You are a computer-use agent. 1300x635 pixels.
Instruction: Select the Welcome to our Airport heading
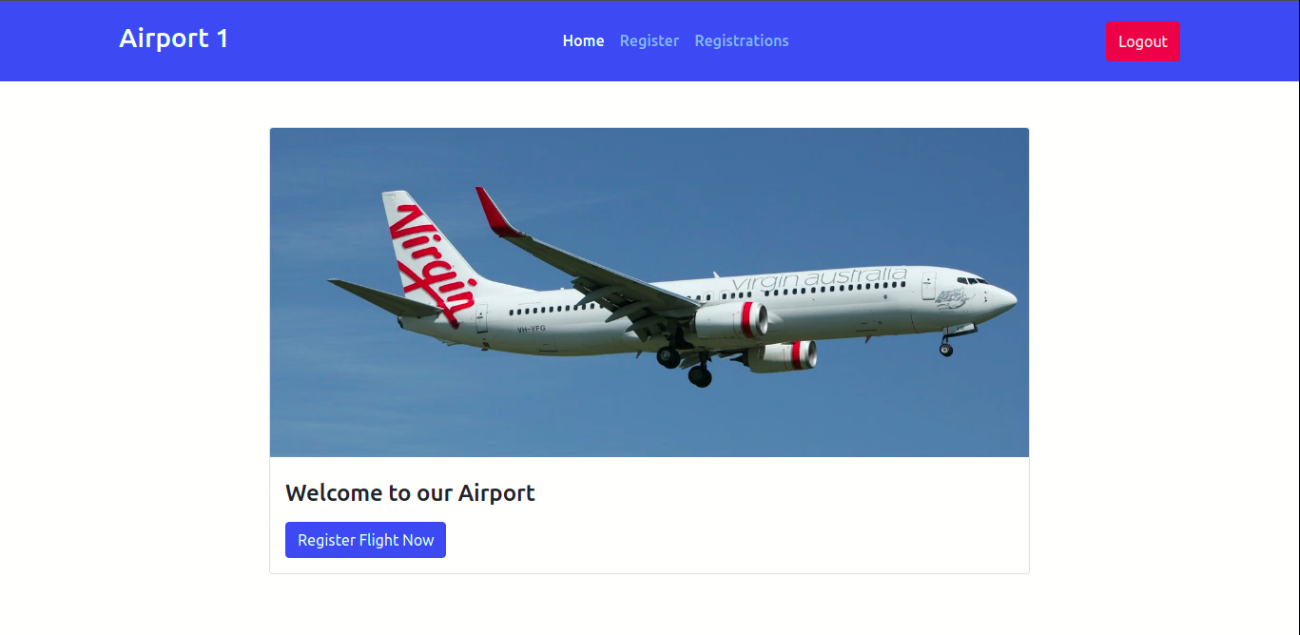tap(410, 493)
